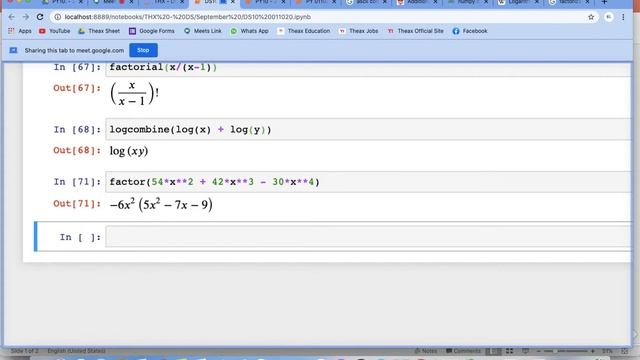Open the Google Forms bookmark

[x=152, y=31]
